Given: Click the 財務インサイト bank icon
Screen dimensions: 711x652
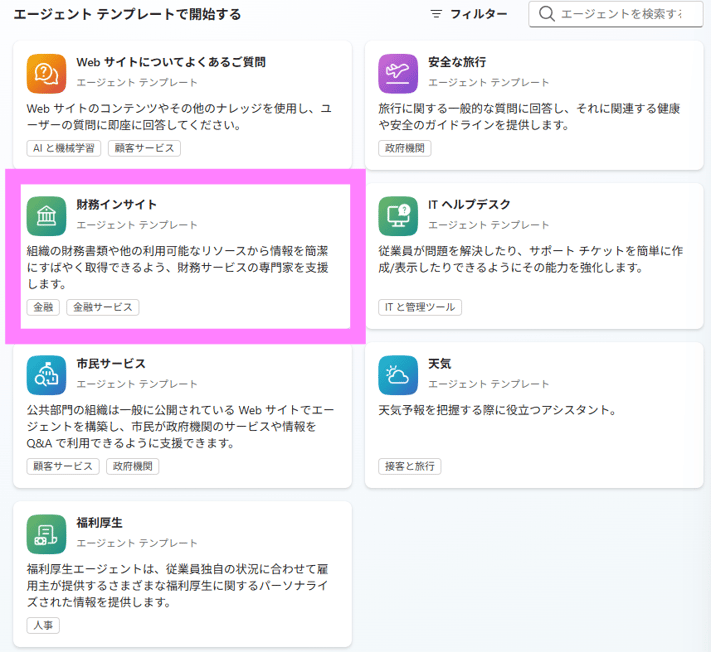Looking at the screenshot, I should pyautogui.click(x=46, y=216).
